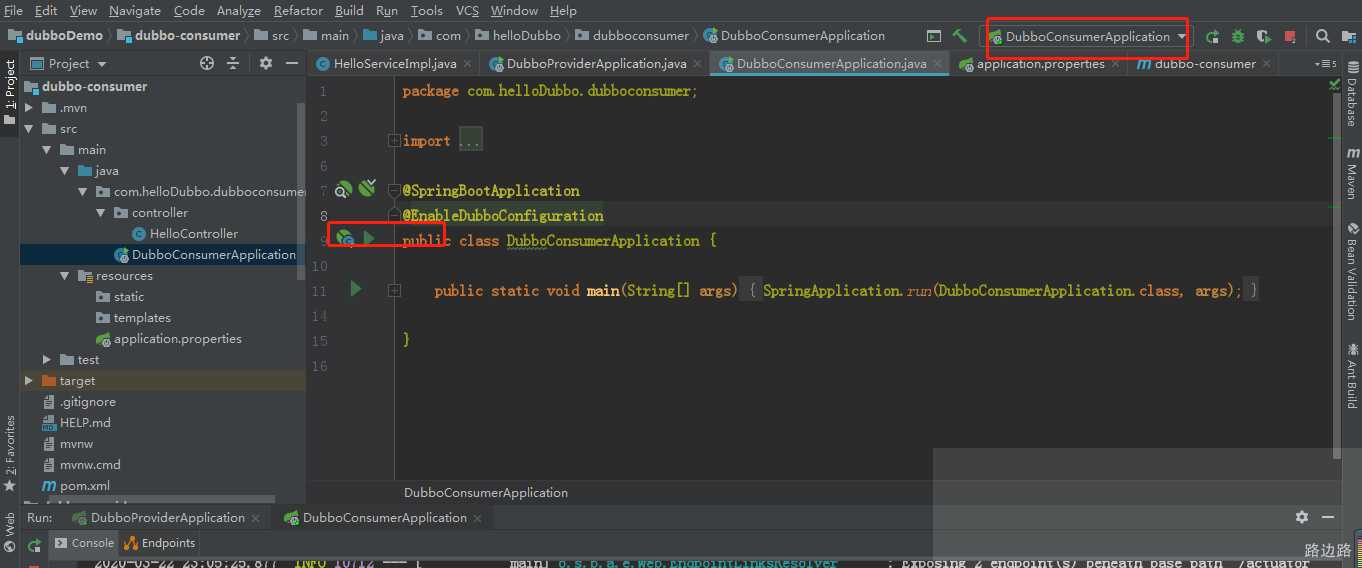This screenshot has height=568, width=1362.
Task: Switch to the application.properties editor tab
Action: (1041, 63)
